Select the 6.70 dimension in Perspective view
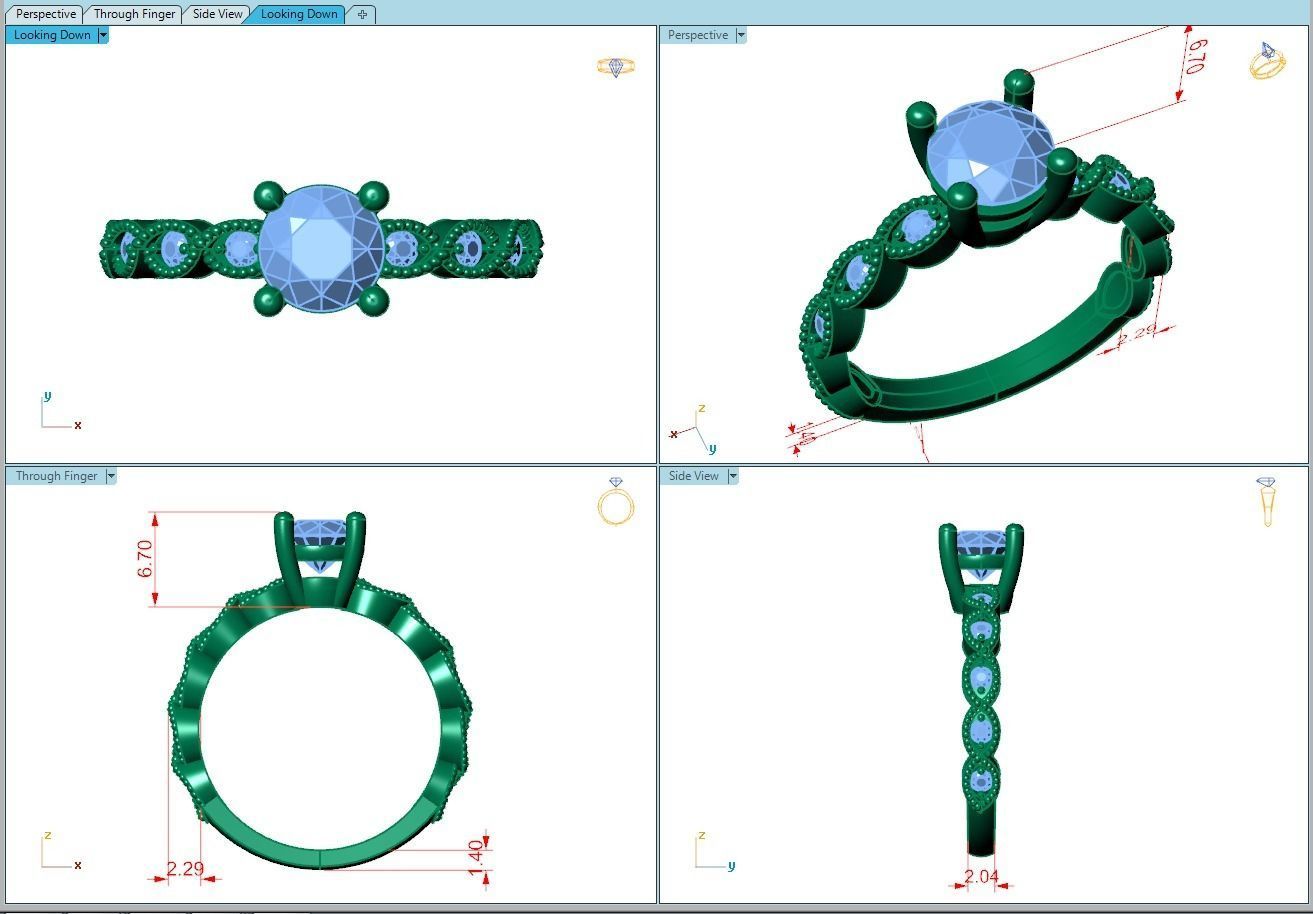1313x914 pixels. click(x=1198, y=56)
